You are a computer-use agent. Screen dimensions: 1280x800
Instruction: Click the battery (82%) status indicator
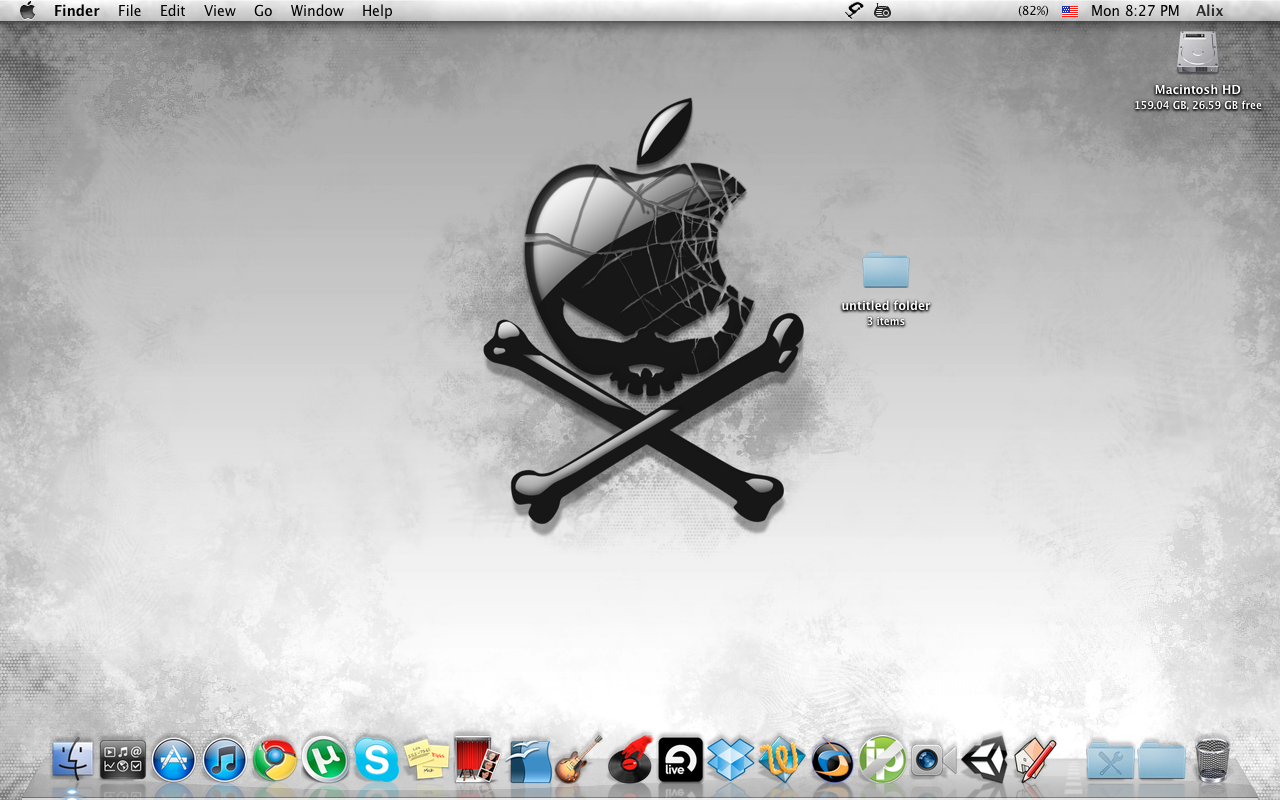pos(1033,11)
